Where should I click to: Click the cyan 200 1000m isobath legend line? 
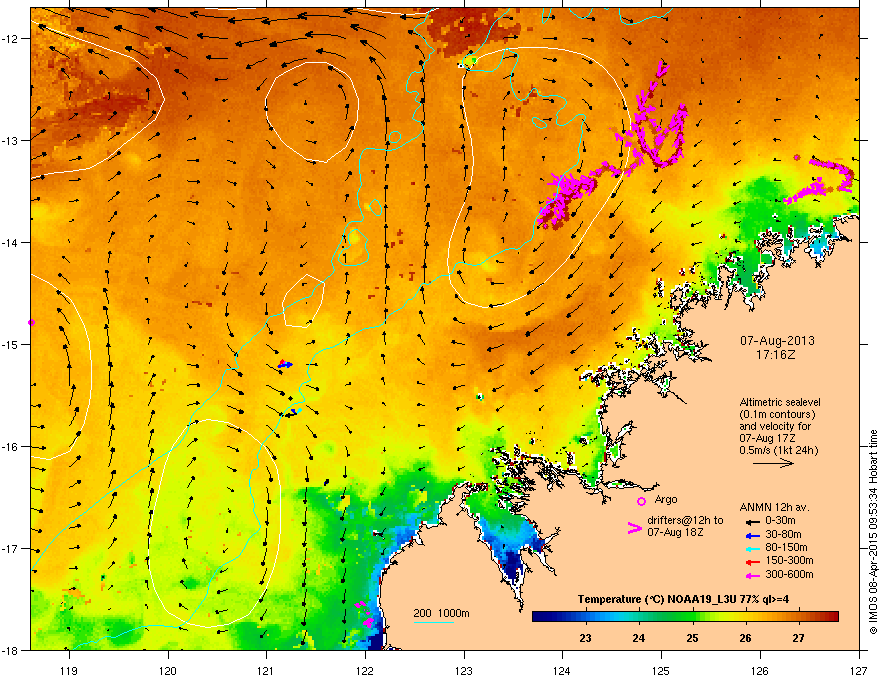point(434,622)
